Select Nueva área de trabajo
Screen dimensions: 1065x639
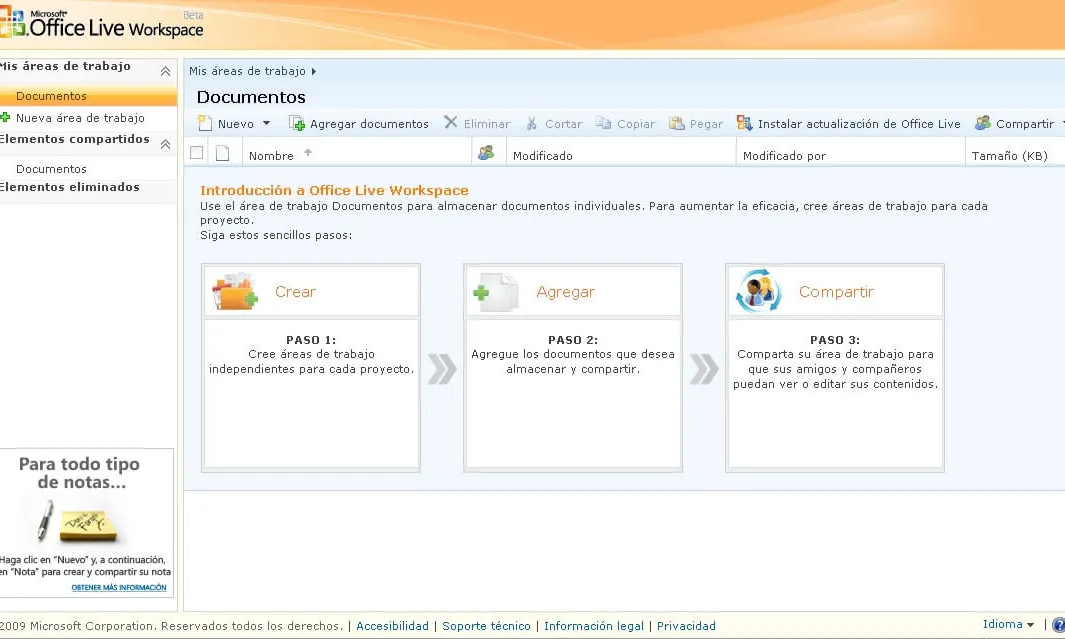79,117
